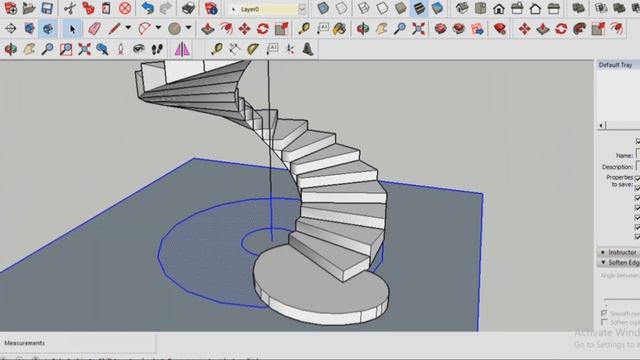
Task: Open a file with the folder icon
Action: [x=29, y=8]
